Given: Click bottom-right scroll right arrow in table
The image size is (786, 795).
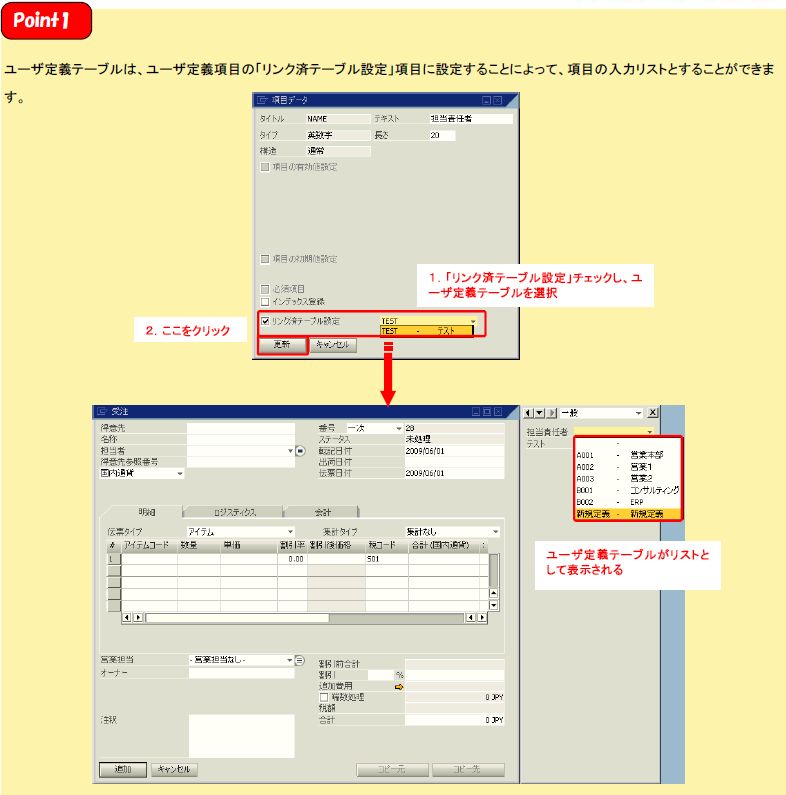Looking at the screenshot, I should pyautogui.click(x=482, y=617).
